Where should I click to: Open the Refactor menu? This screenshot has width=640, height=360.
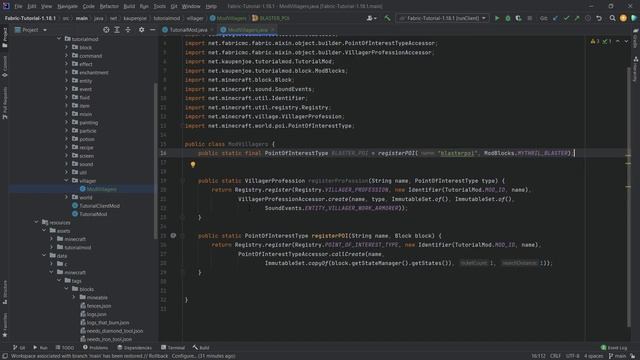coord(109,6)
